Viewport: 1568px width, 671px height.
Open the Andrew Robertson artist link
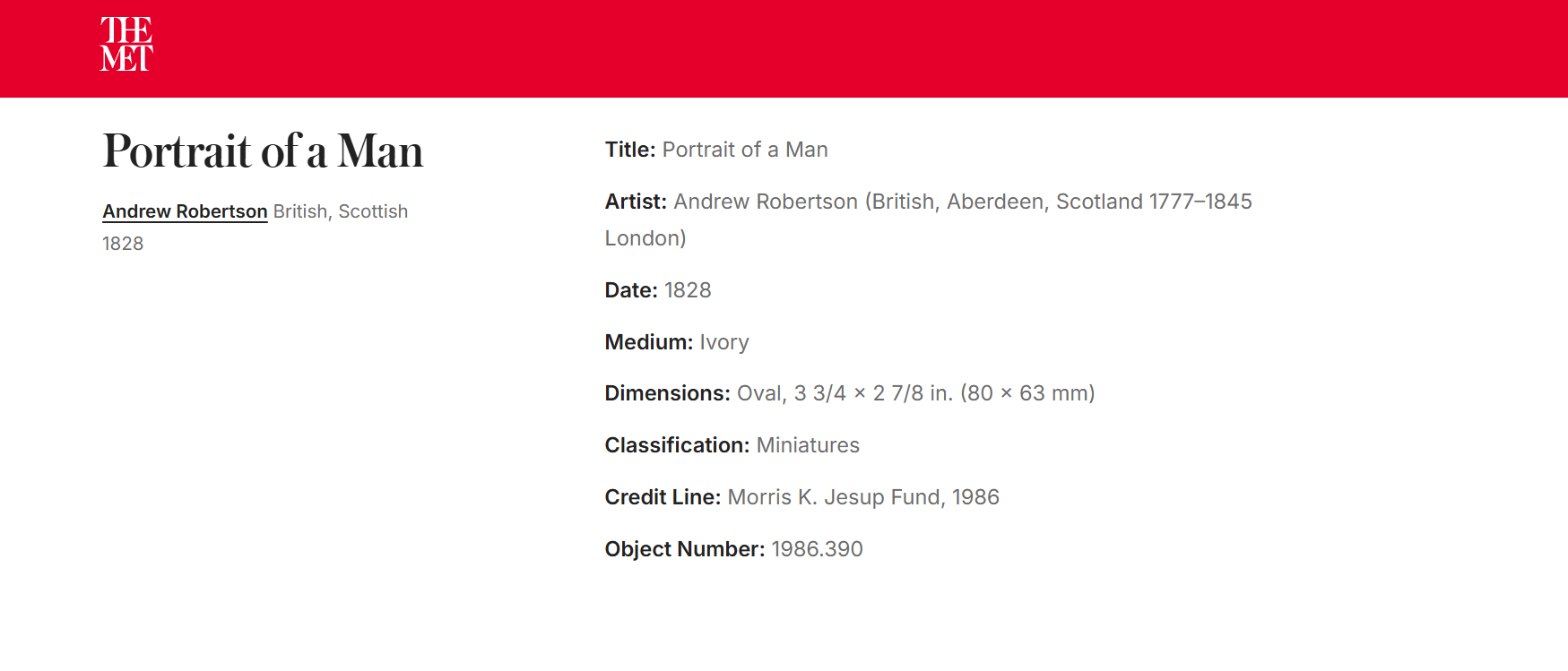[x=185, y=211]
